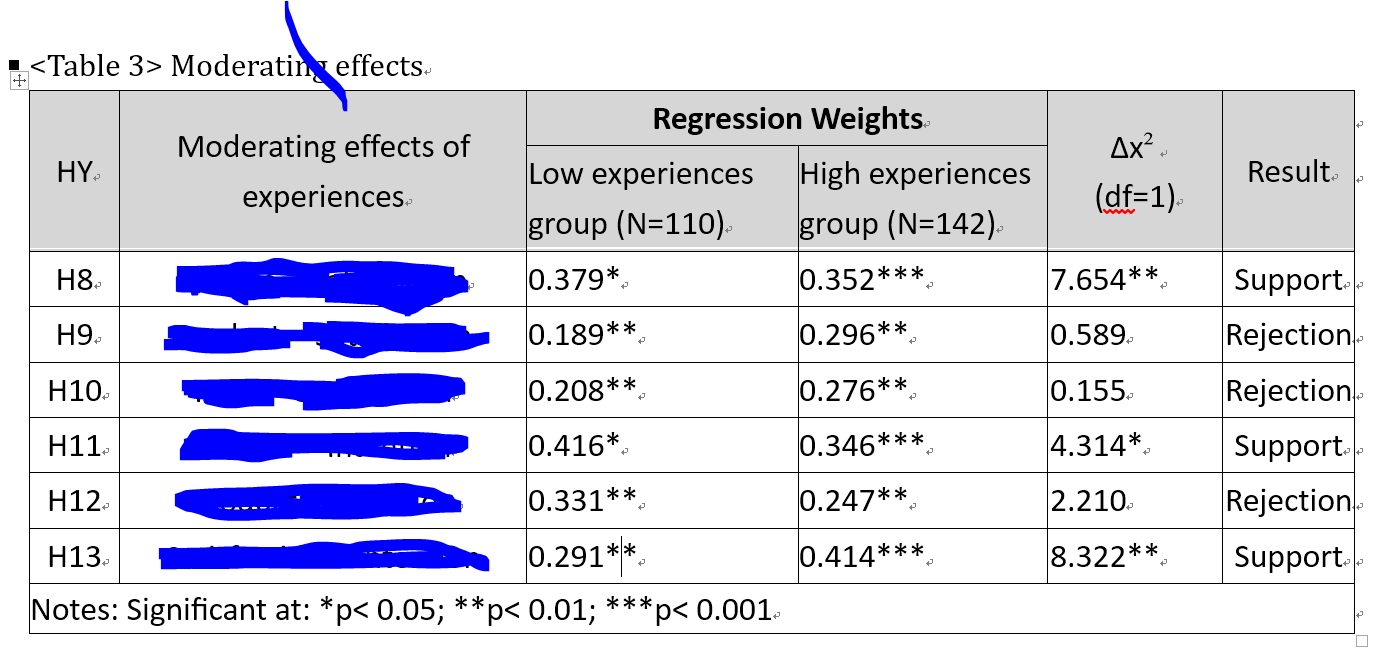The width and height of the screenshot is (1384, 658).
Task: Click the 0.414*** cell in row H13
Action: (x=861, y=556)
